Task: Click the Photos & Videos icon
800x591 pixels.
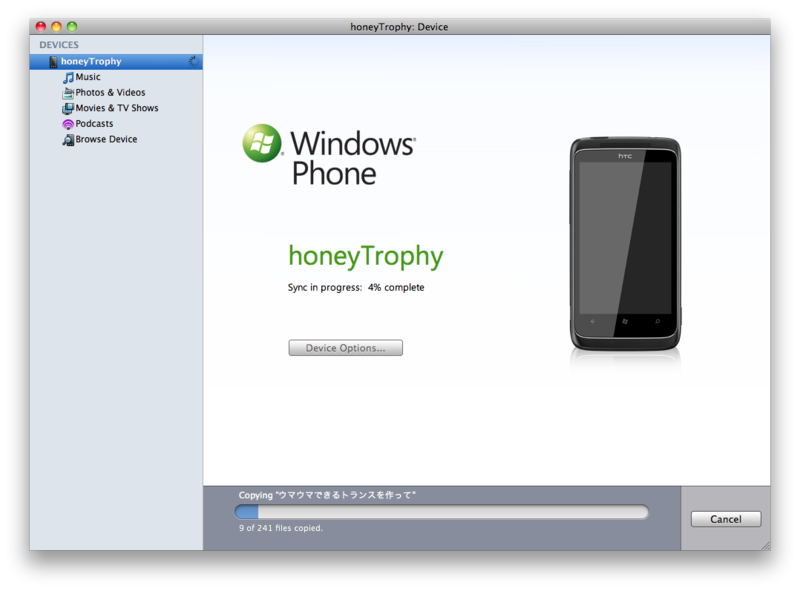Action: (68, 93)
